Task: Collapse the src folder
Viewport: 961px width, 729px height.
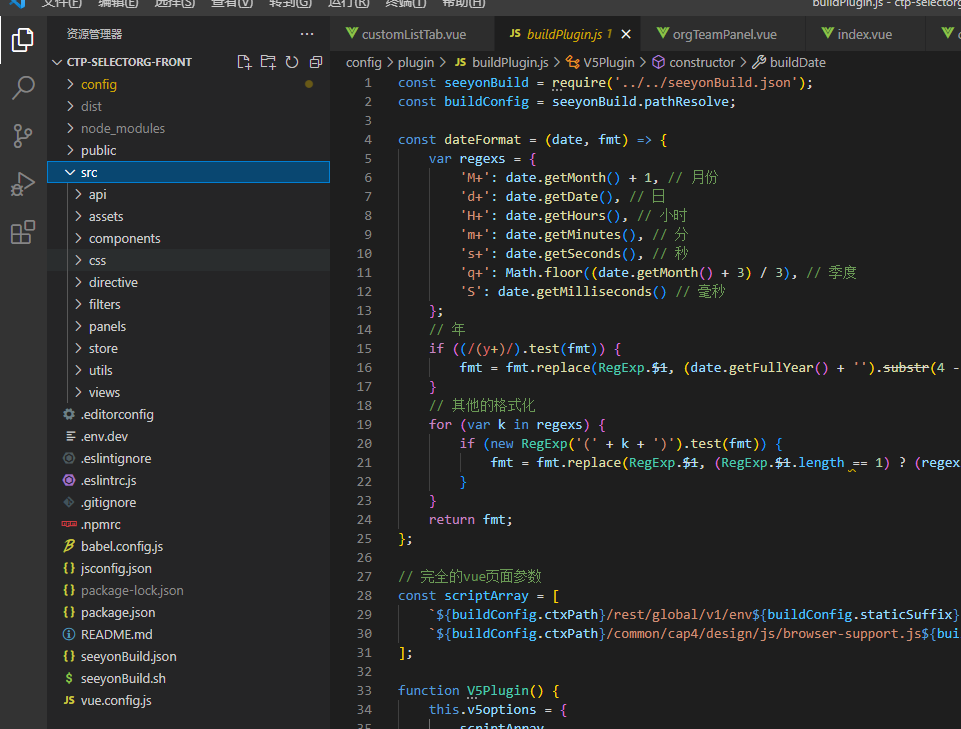Action: point(88,173)
